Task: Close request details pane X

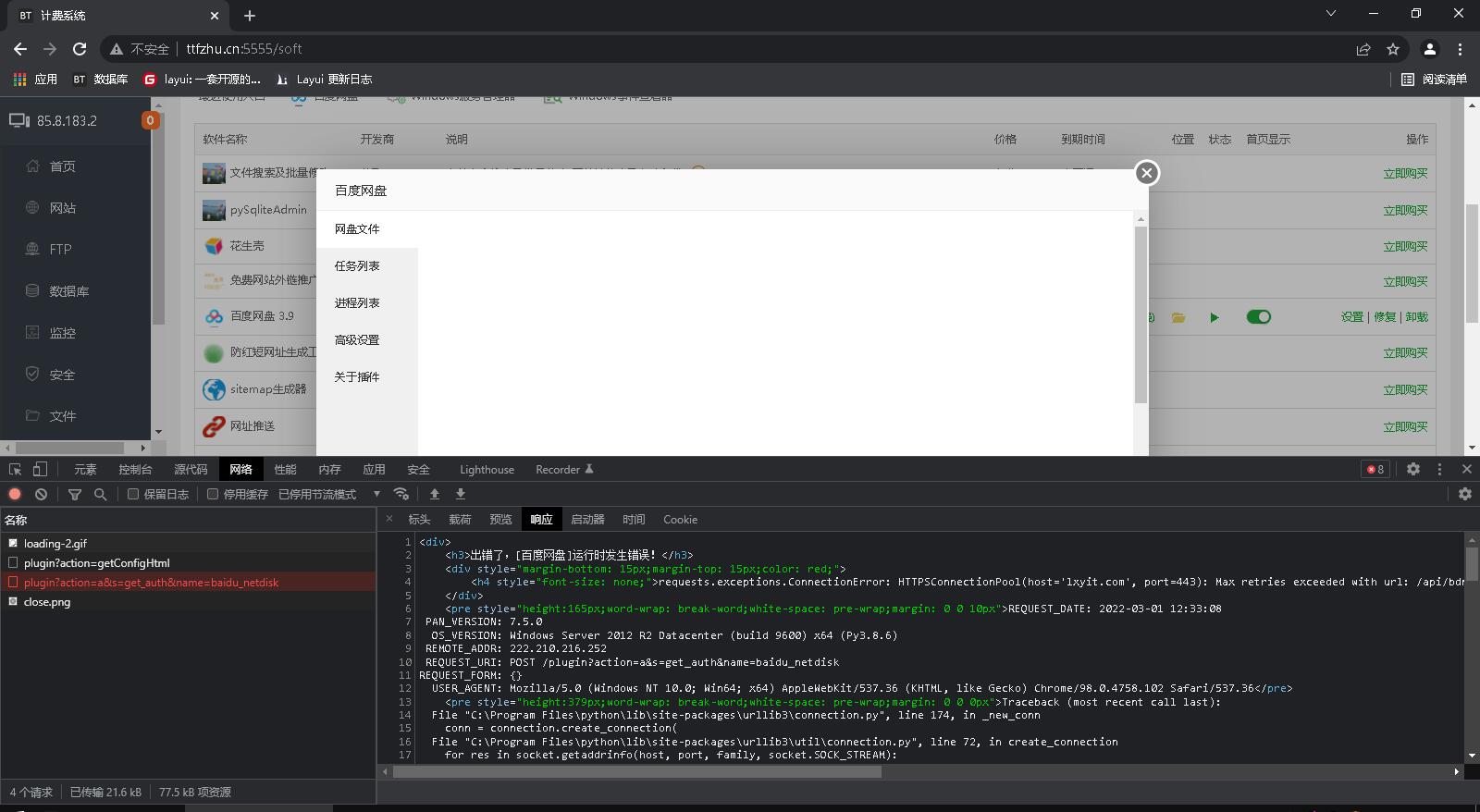Action: [x=389, y=519]
